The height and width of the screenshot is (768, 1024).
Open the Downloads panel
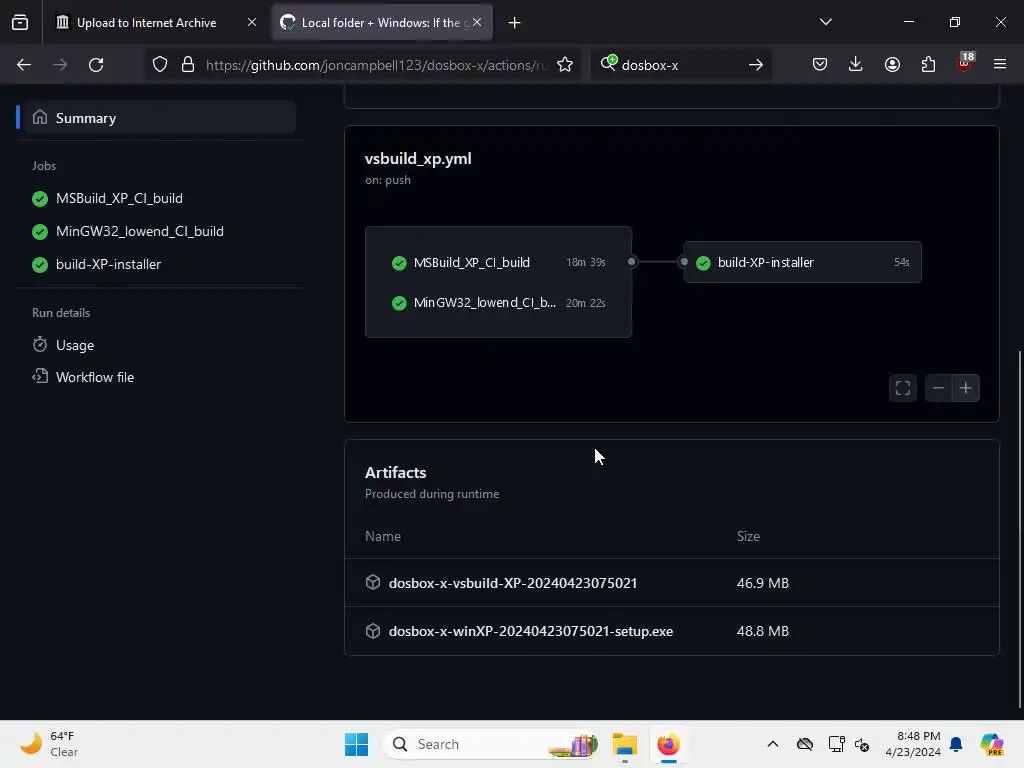[856, 64]
